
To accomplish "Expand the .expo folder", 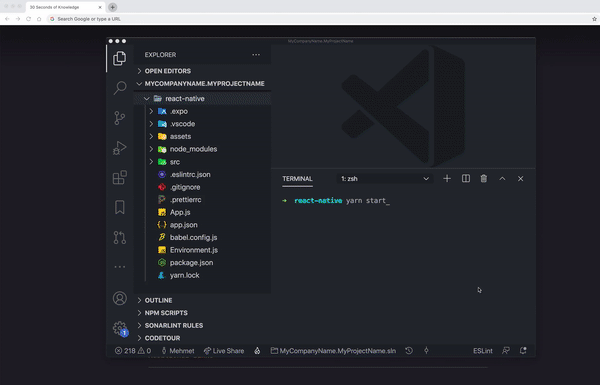I will click(x=202, y=111).
